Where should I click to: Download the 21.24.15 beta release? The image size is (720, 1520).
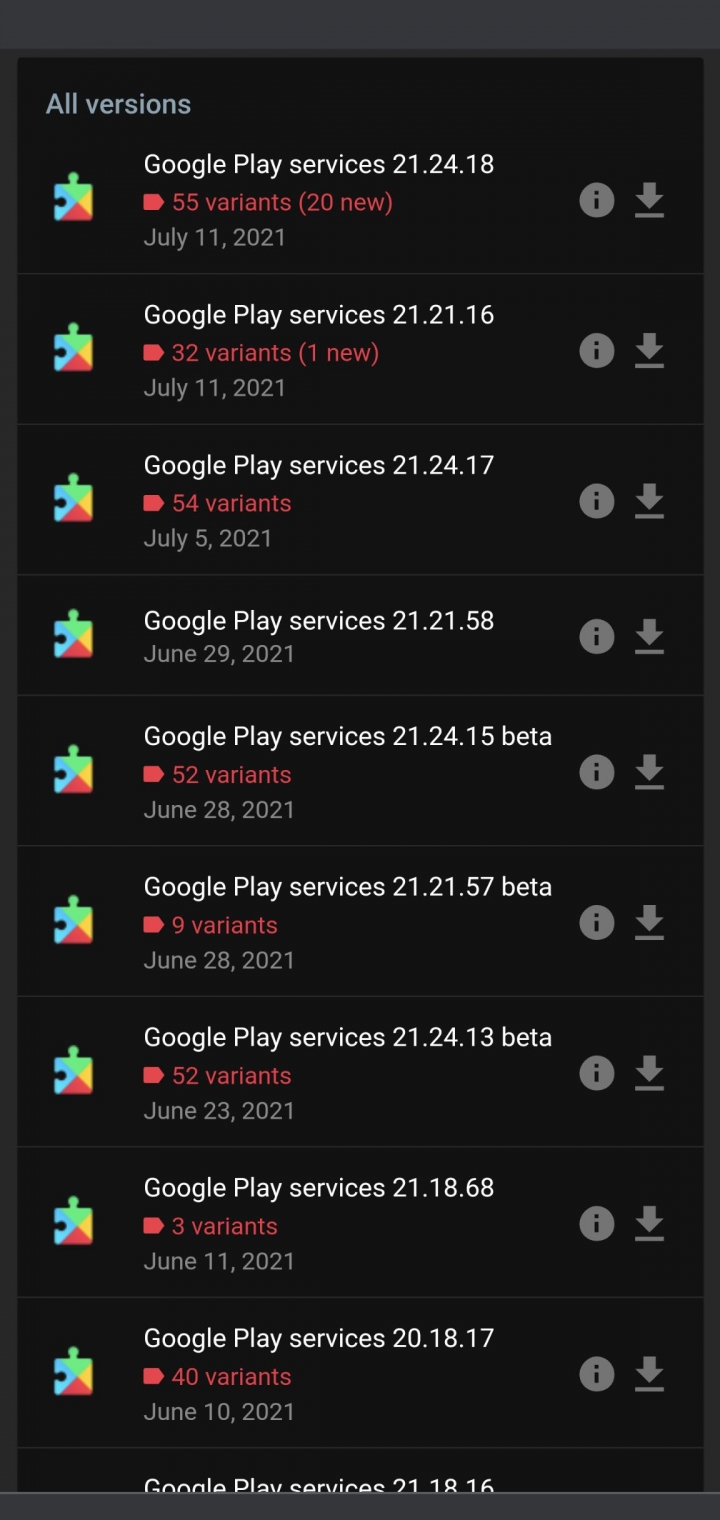pyautogui.click(x=650, y=772)
